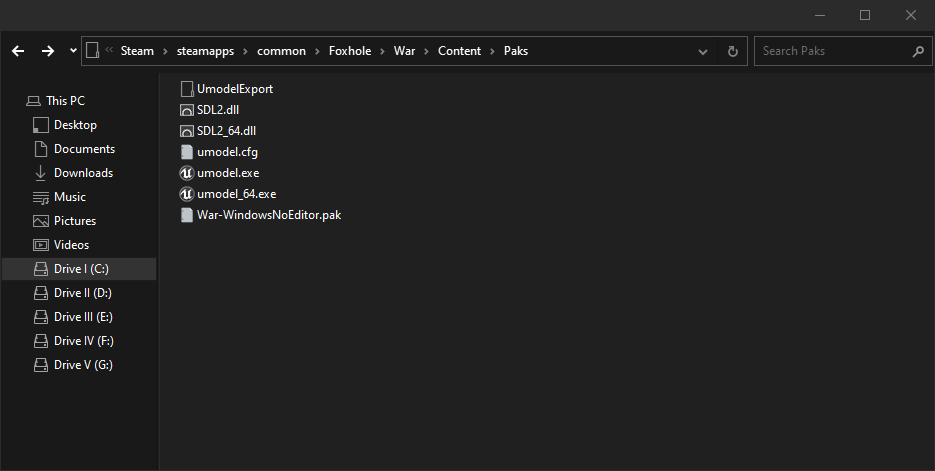This screenshot has height=471, width=935.
Task: Click the Content breadcrumb segment
Action: click(459, 51)
